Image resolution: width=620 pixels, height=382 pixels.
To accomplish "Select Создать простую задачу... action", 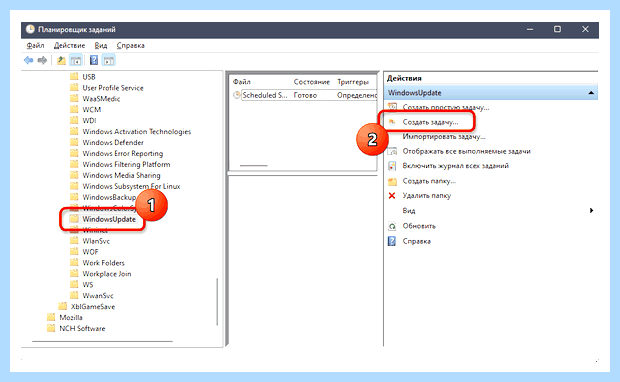I will [x=446, y=107].
